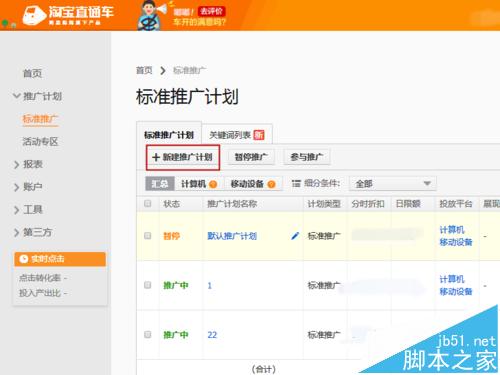
Task: Click the (合计) total row label
Action: [264, 369]
